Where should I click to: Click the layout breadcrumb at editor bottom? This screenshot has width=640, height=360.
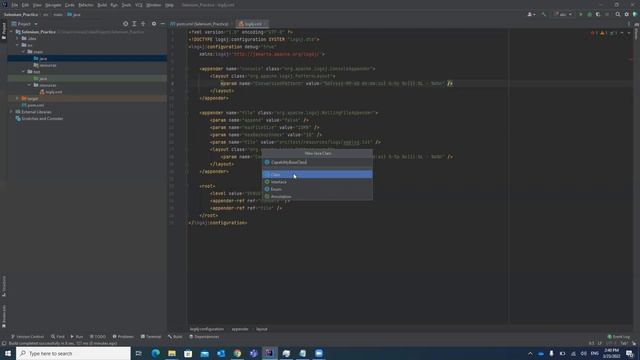(262, 329)
